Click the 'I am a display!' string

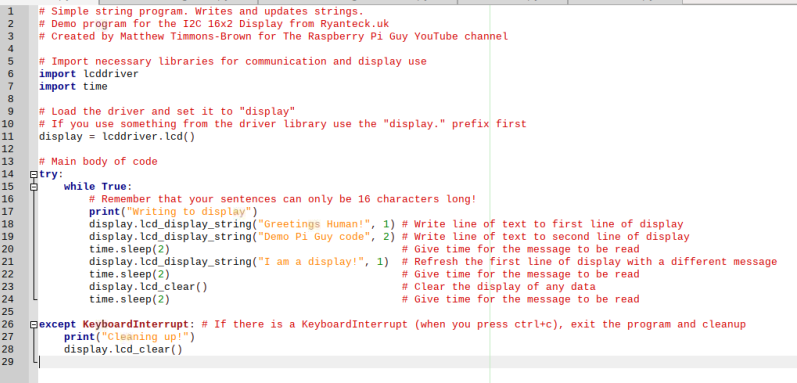311,262
